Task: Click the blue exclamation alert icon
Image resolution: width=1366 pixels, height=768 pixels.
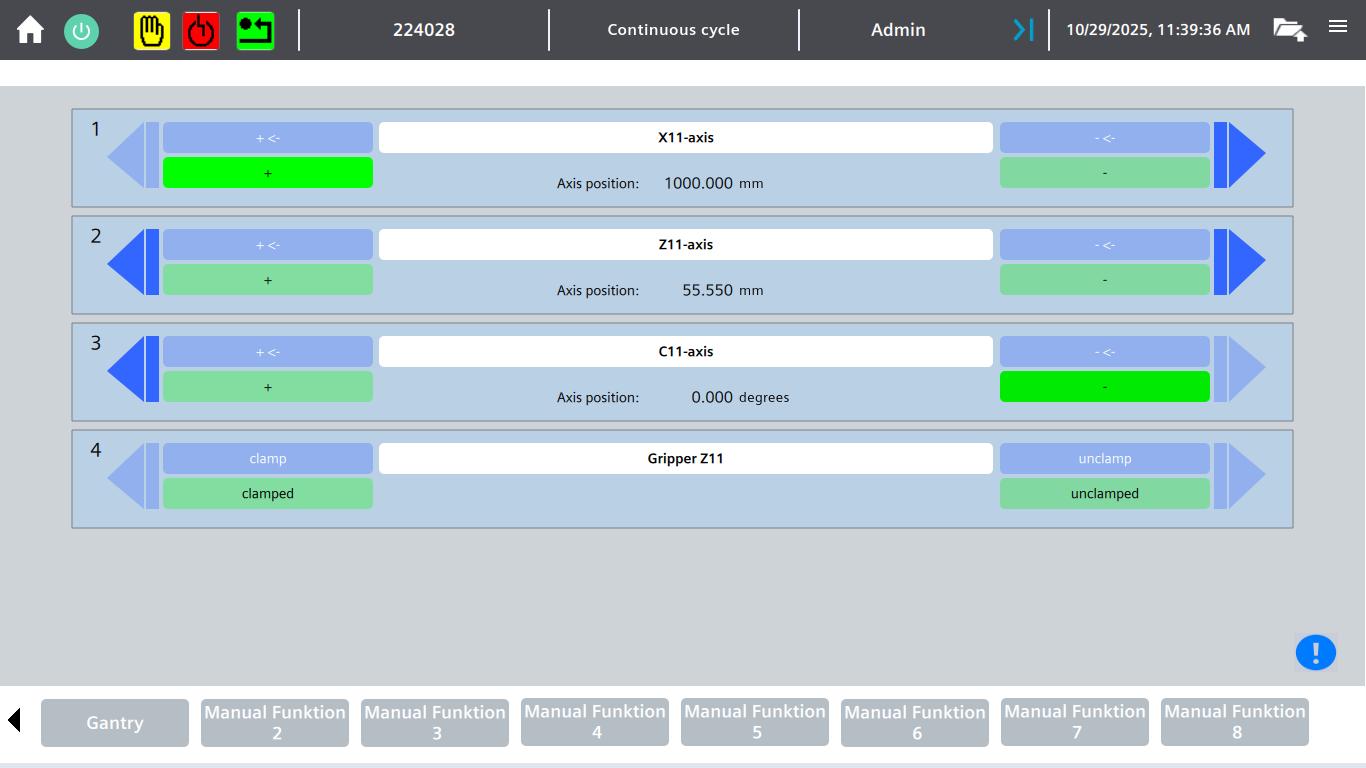Action: tap(1316, 652)
